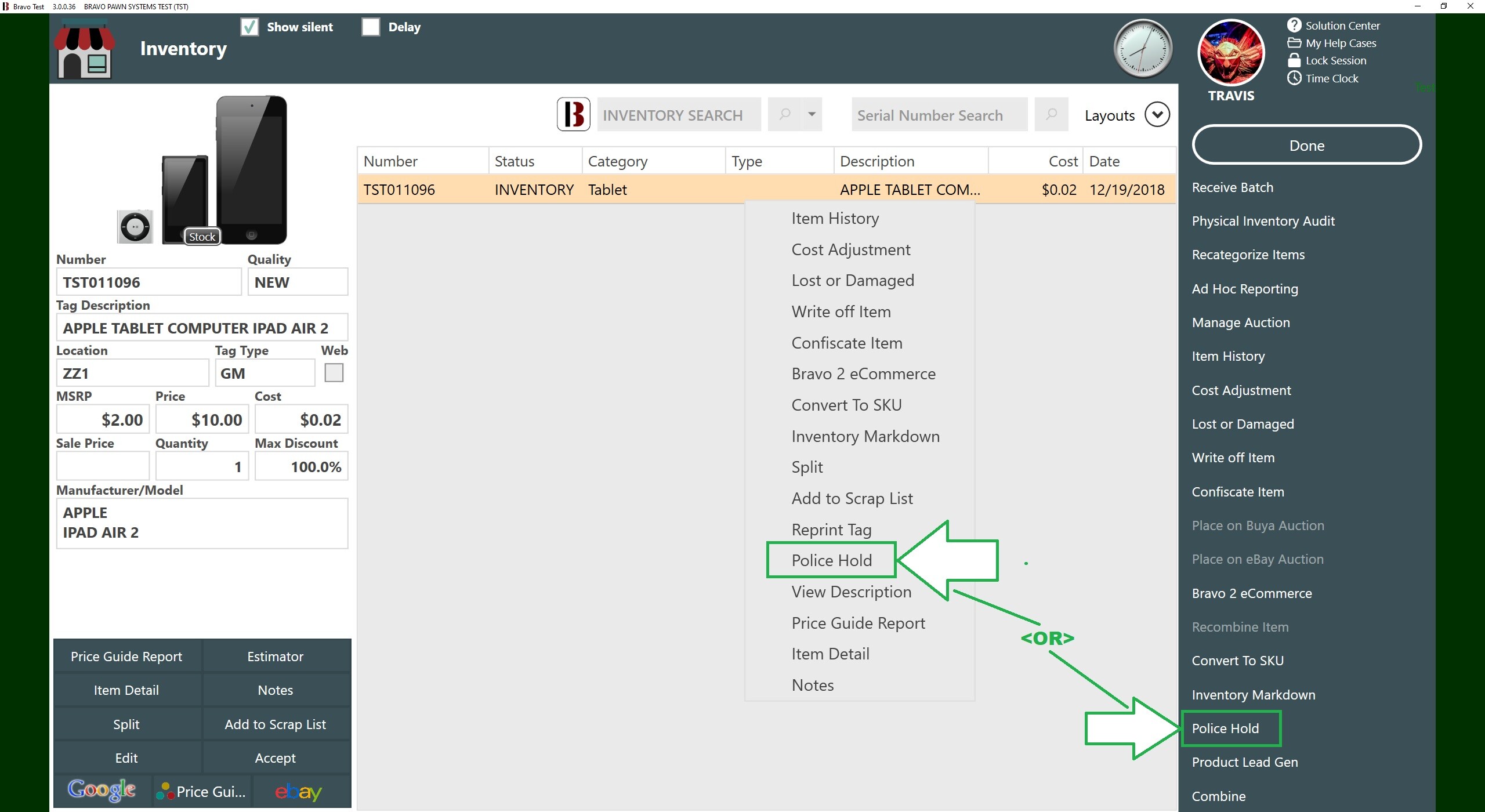Open Manage Auction
The width and height of the screenshot is (1485, 812).
click(x=1241, y=322)
